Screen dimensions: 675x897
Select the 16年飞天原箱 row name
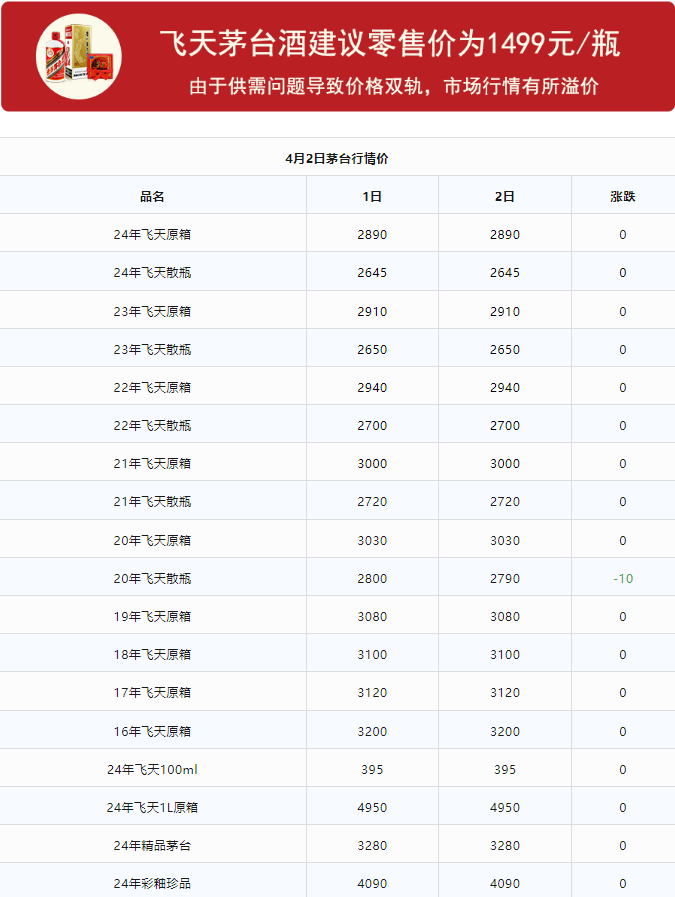coord(152,731)
